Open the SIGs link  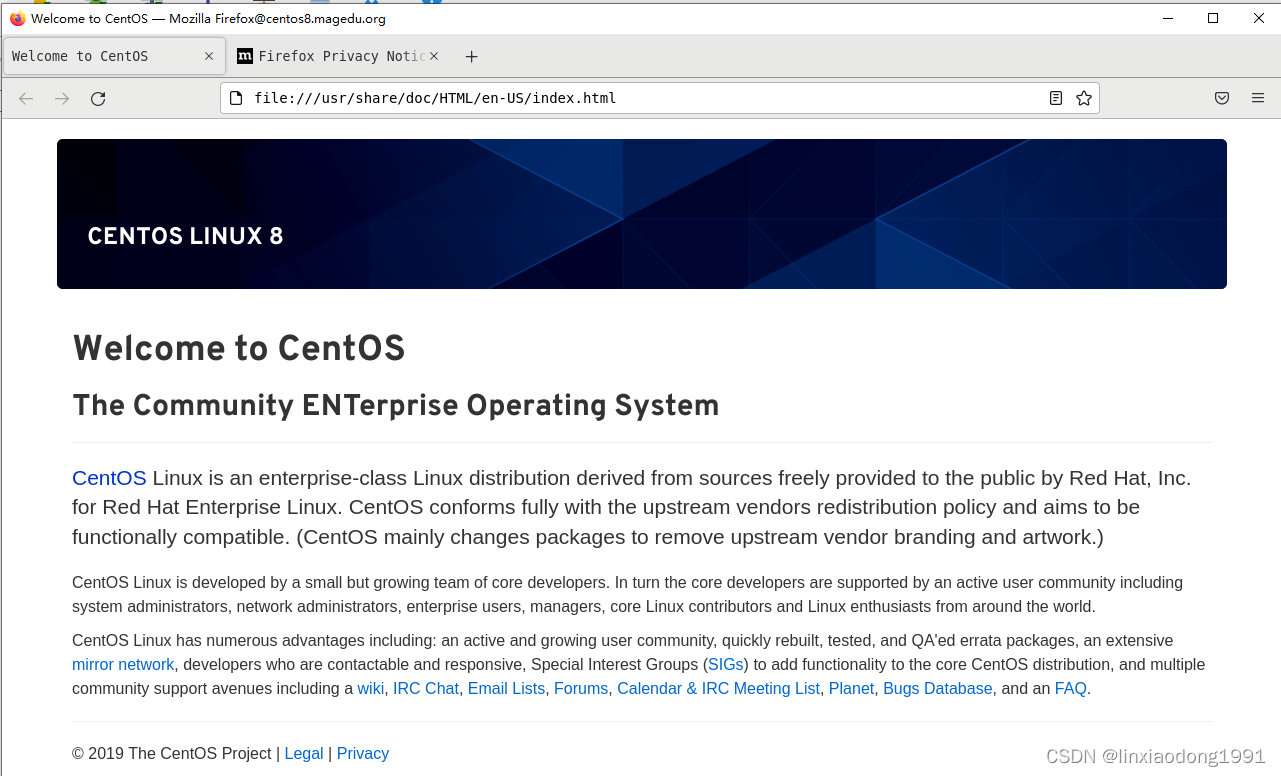click(x=726, y=664)
